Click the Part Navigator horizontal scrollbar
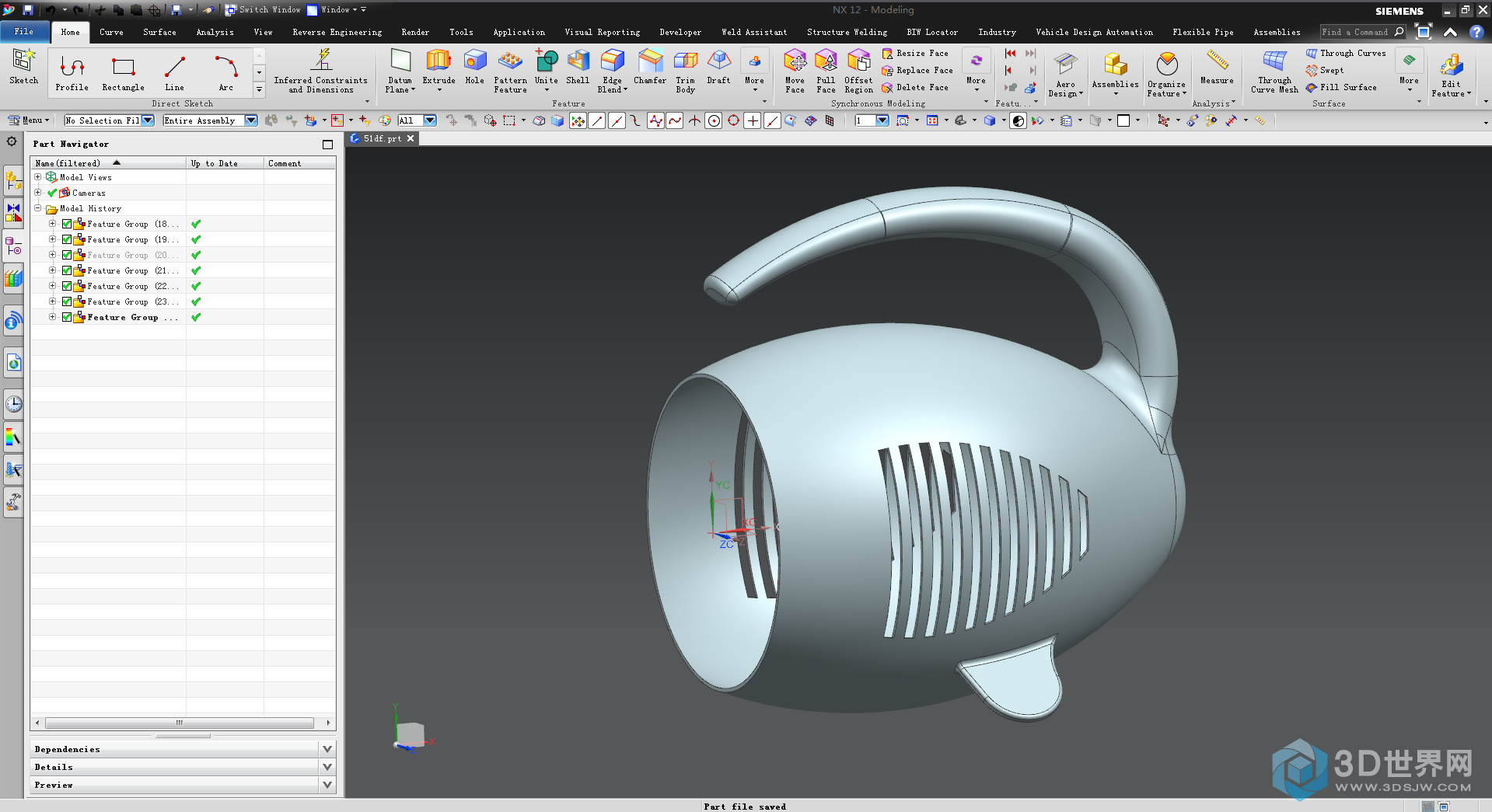 (x=180, y=723)
